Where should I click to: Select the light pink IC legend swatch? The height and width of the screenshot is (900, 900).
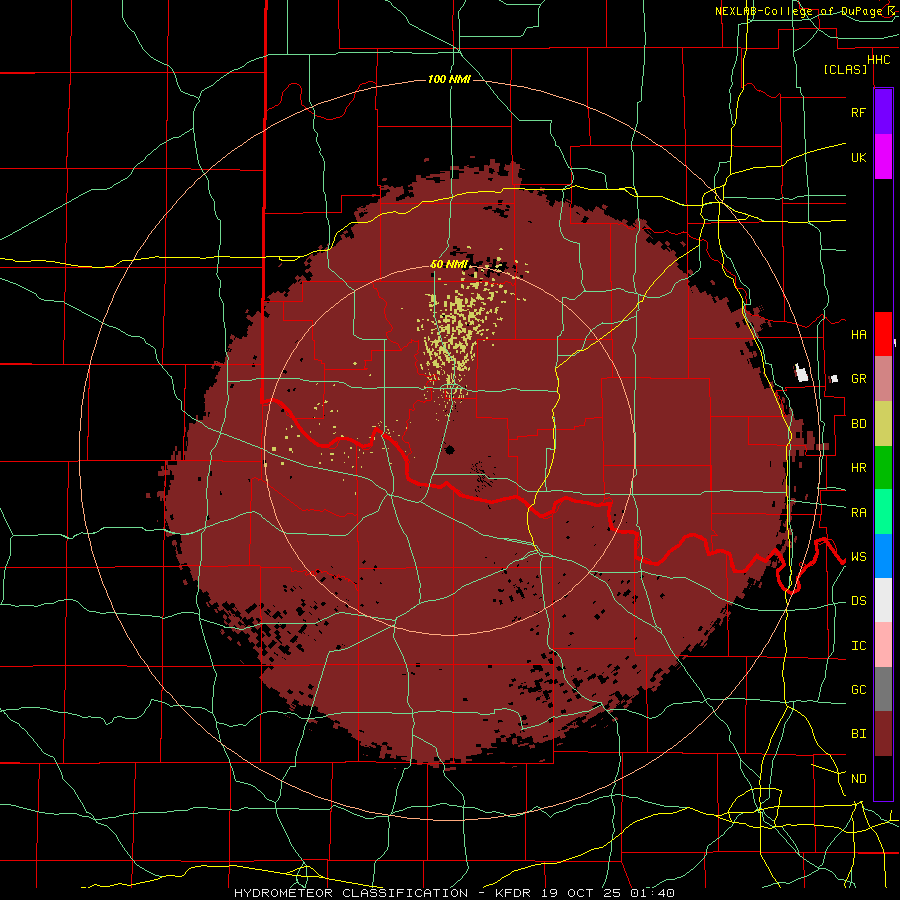883,645
